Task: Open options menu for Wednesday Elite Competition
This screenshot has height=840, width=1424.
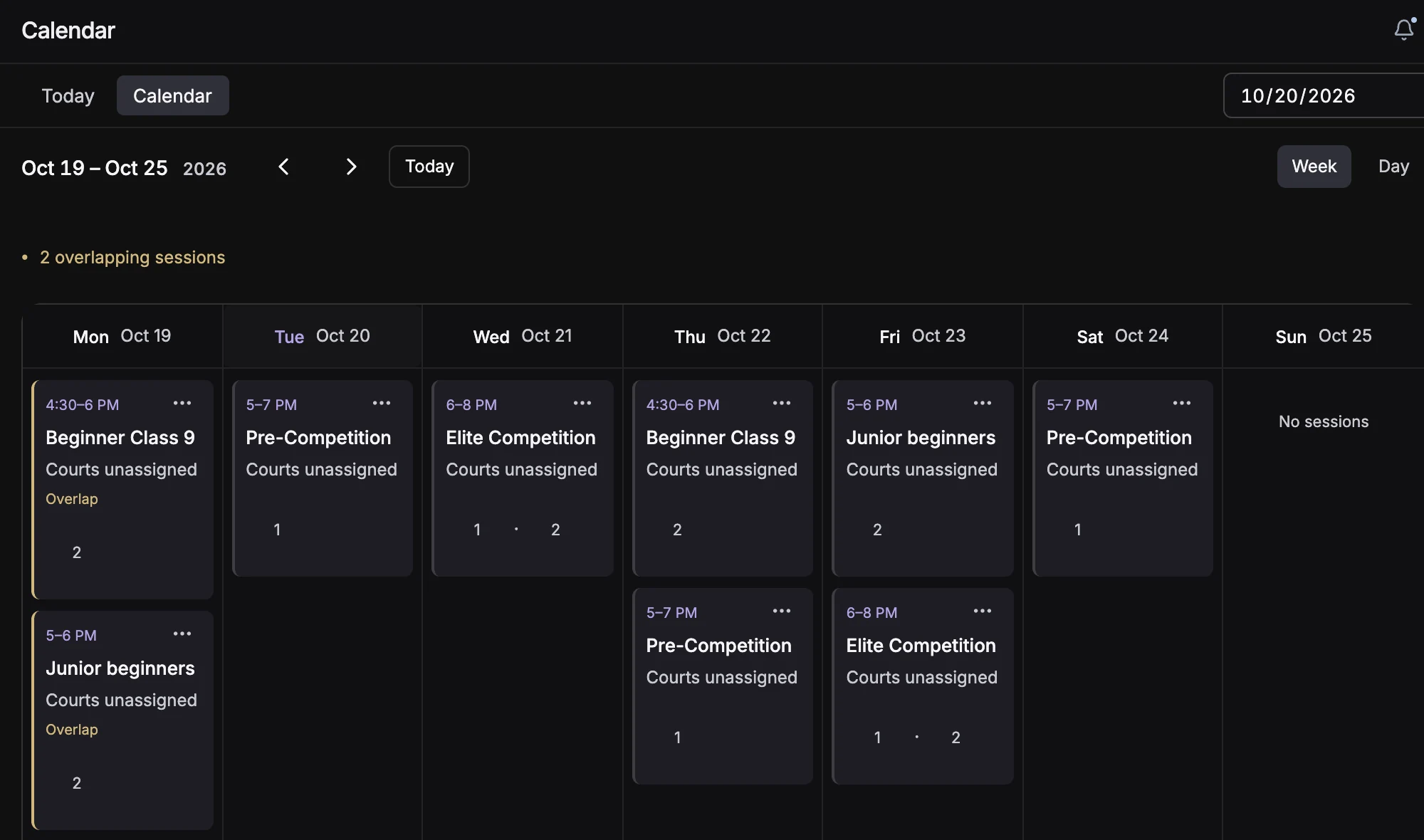Action: coord(582,403)
